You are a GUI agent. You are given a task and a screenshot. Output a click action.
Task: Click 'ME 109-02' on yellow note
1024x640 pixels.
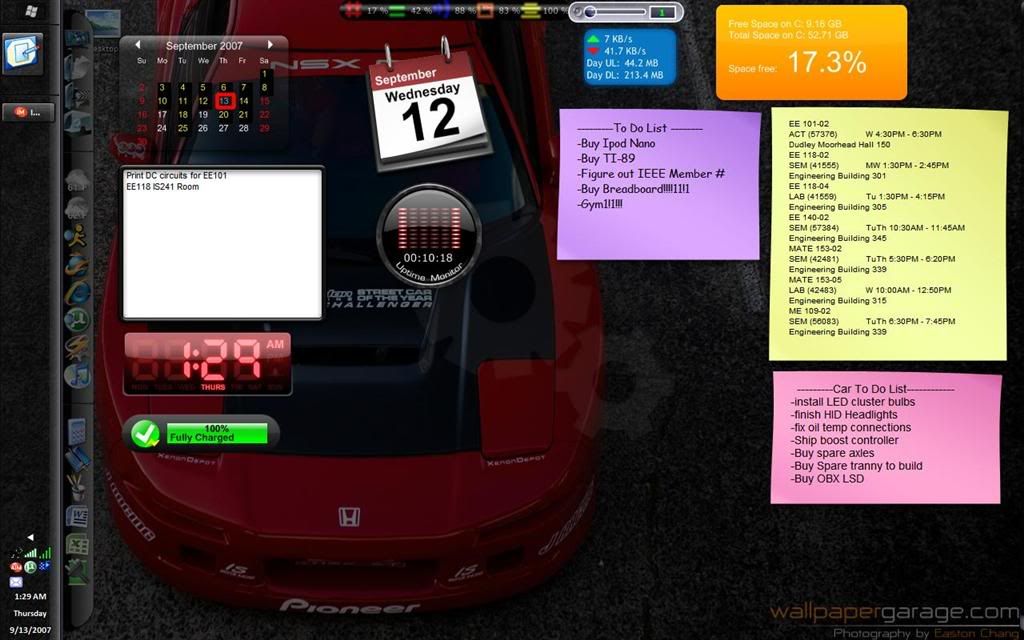[810, 311]
